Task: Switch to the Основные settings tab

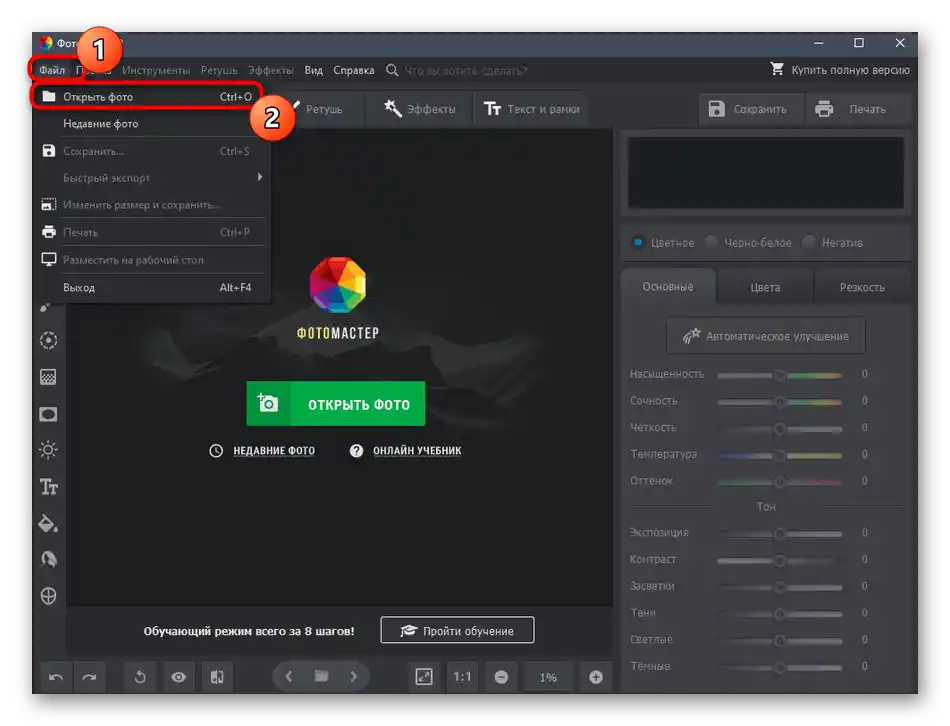Action: tap(668, 287)
